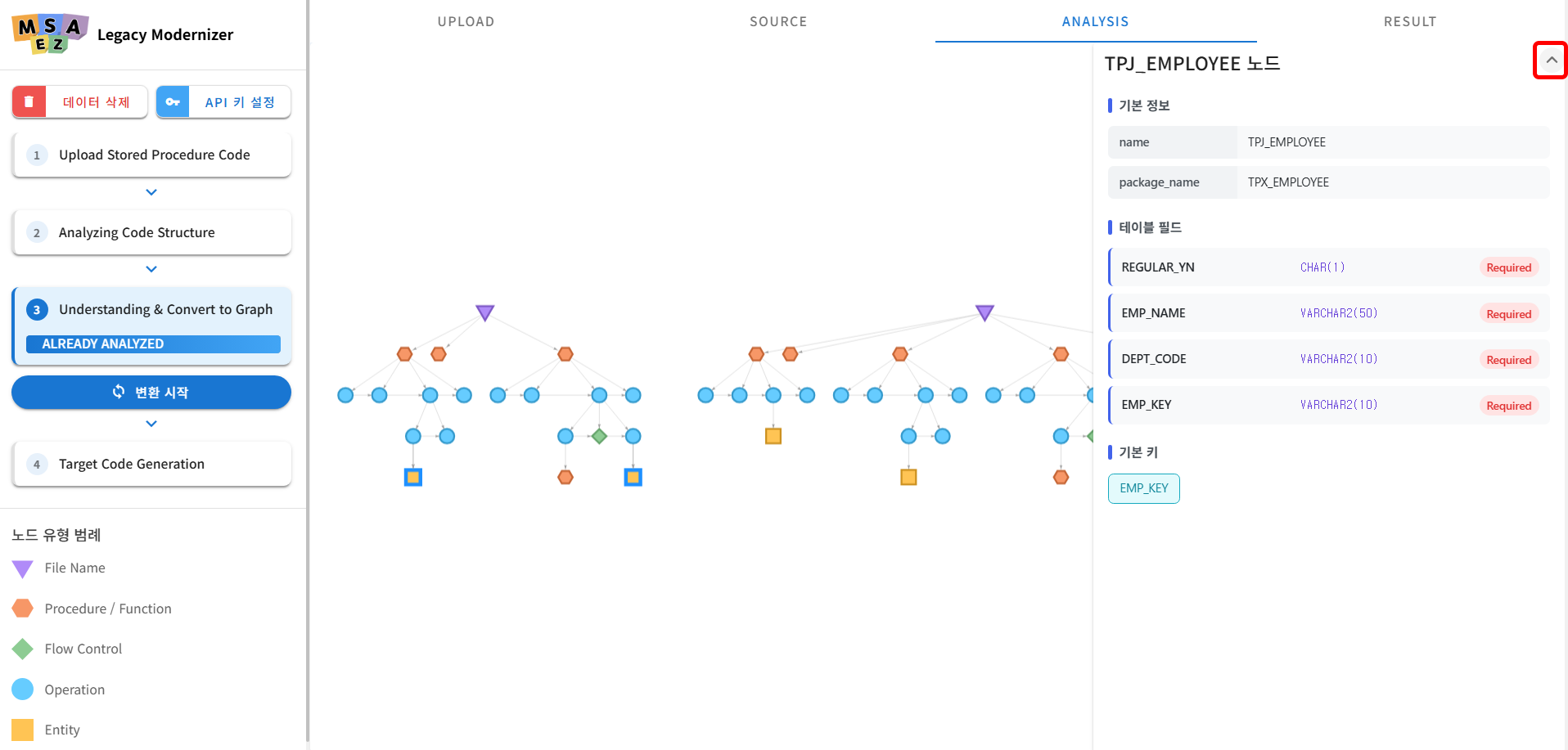Expand chevron below 변환 시작 button

[x=151, y=424]
